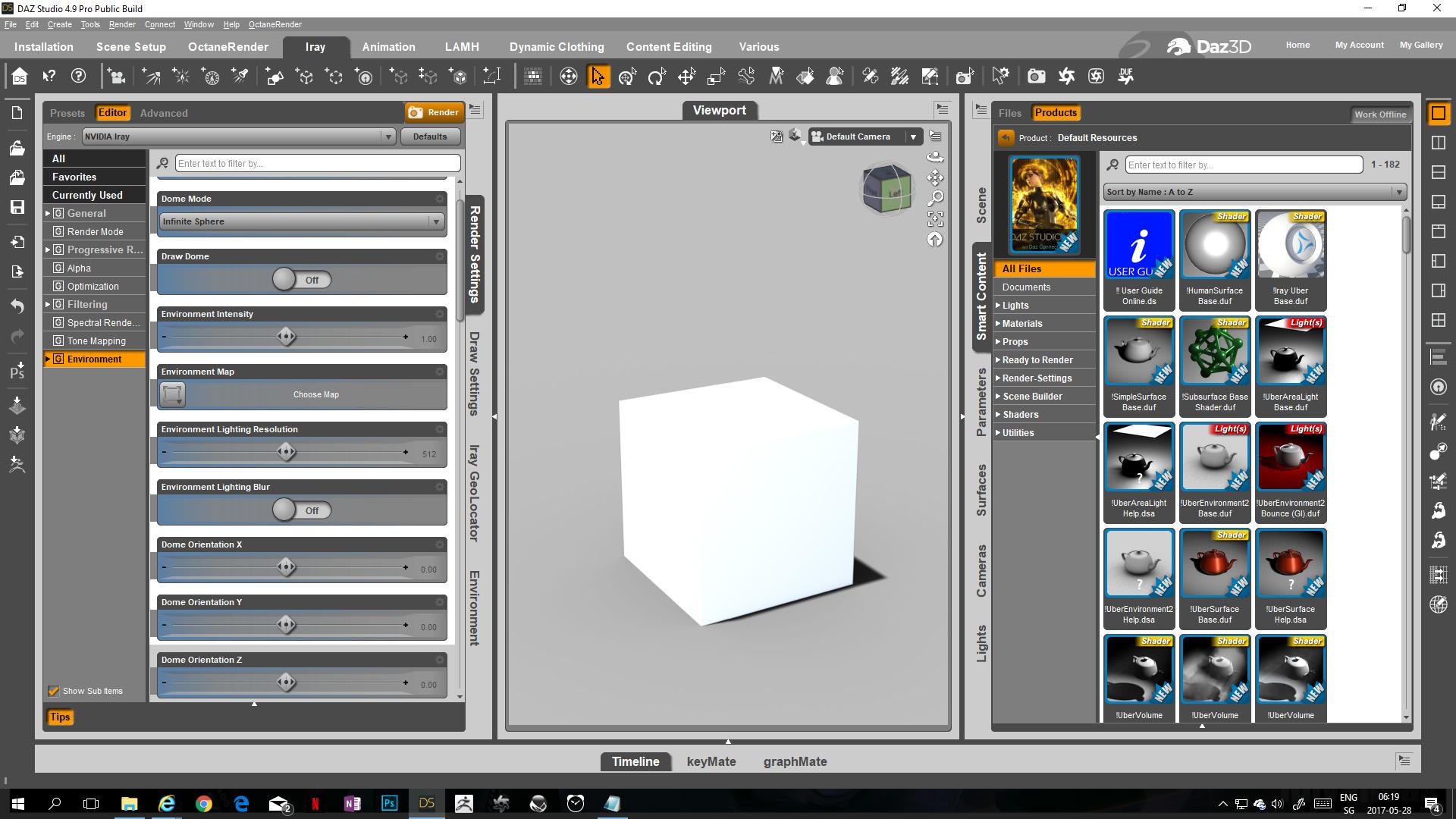This screenshot has height=819, width=1456.
Task: Uncheck the Show Sub Items checkbox
Action: 54,691
